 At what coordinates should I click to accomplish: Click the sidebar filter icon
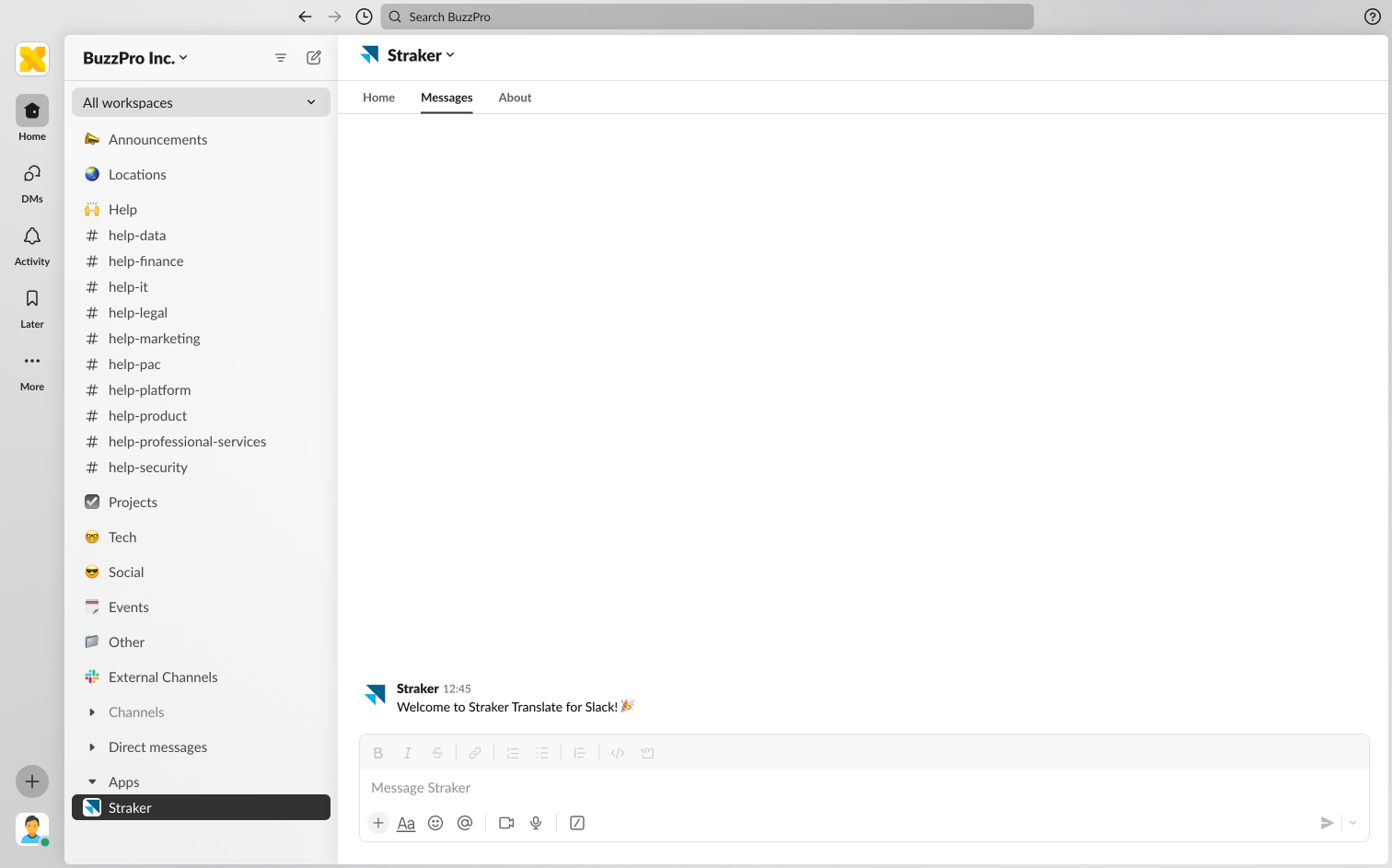281,58
